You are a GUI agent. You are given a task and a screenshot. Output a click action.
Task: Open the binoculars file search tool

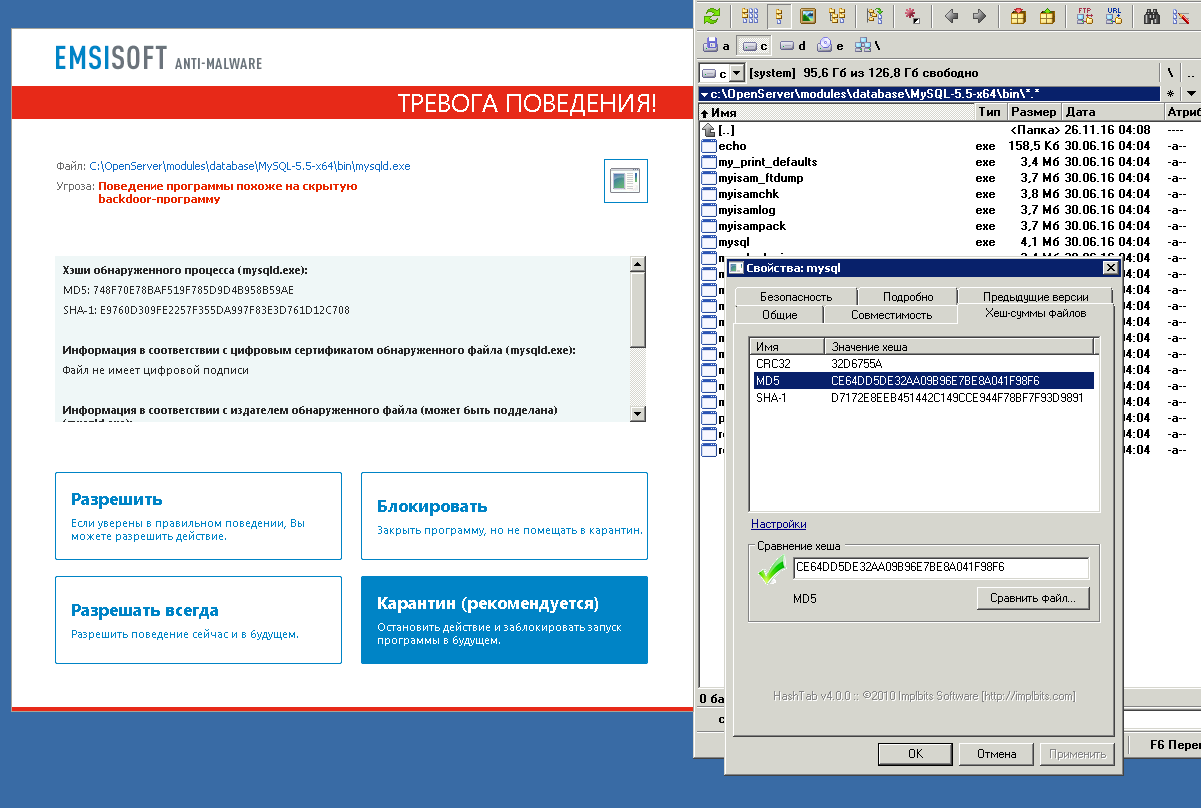[x=1151, y=16]
